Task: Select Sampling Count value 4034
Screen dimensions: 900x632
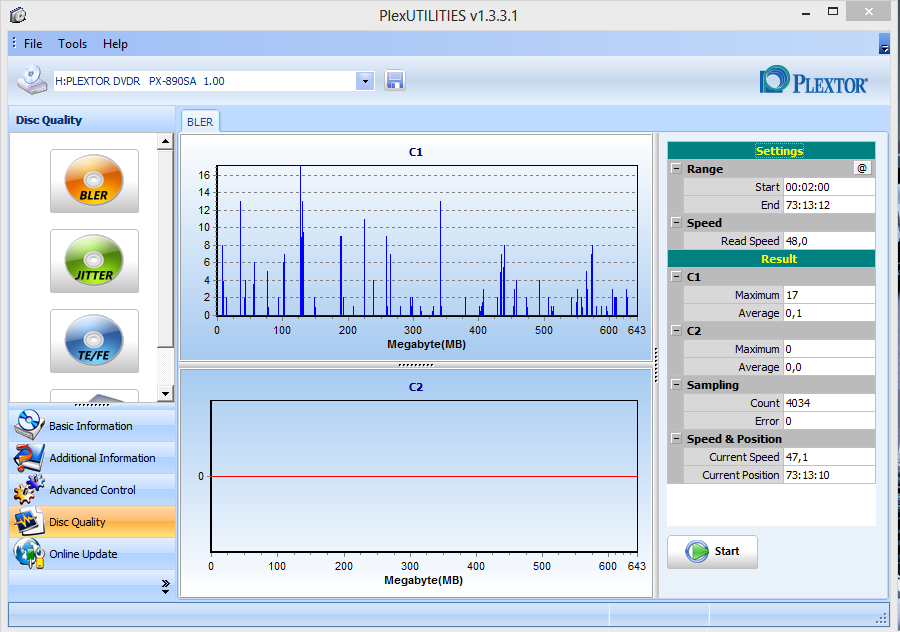Action: click(829, 403)
